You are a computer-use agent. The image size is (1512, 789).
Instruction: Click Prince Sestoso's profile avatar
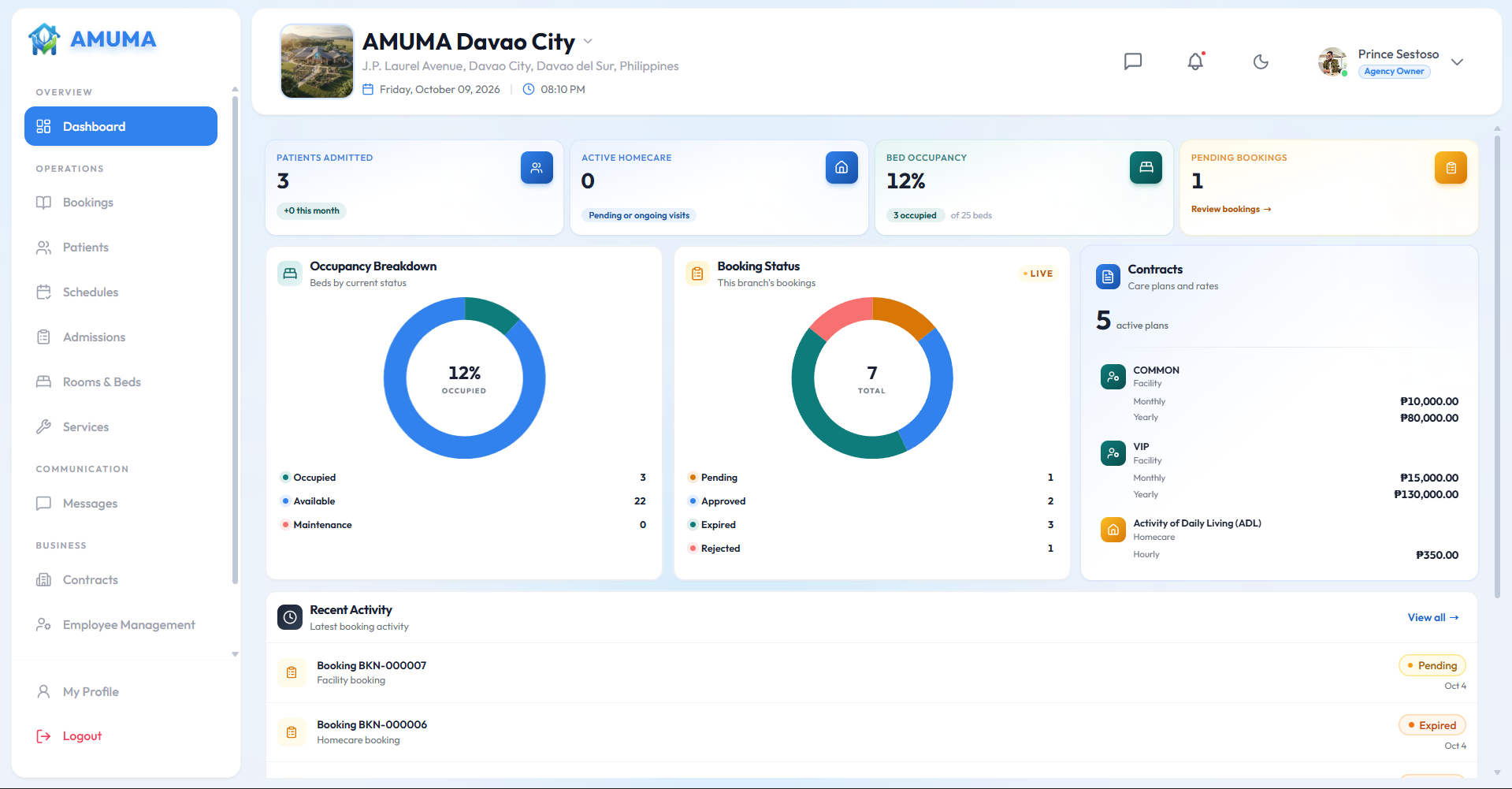pyautogui.click(x=1332, y=61)
